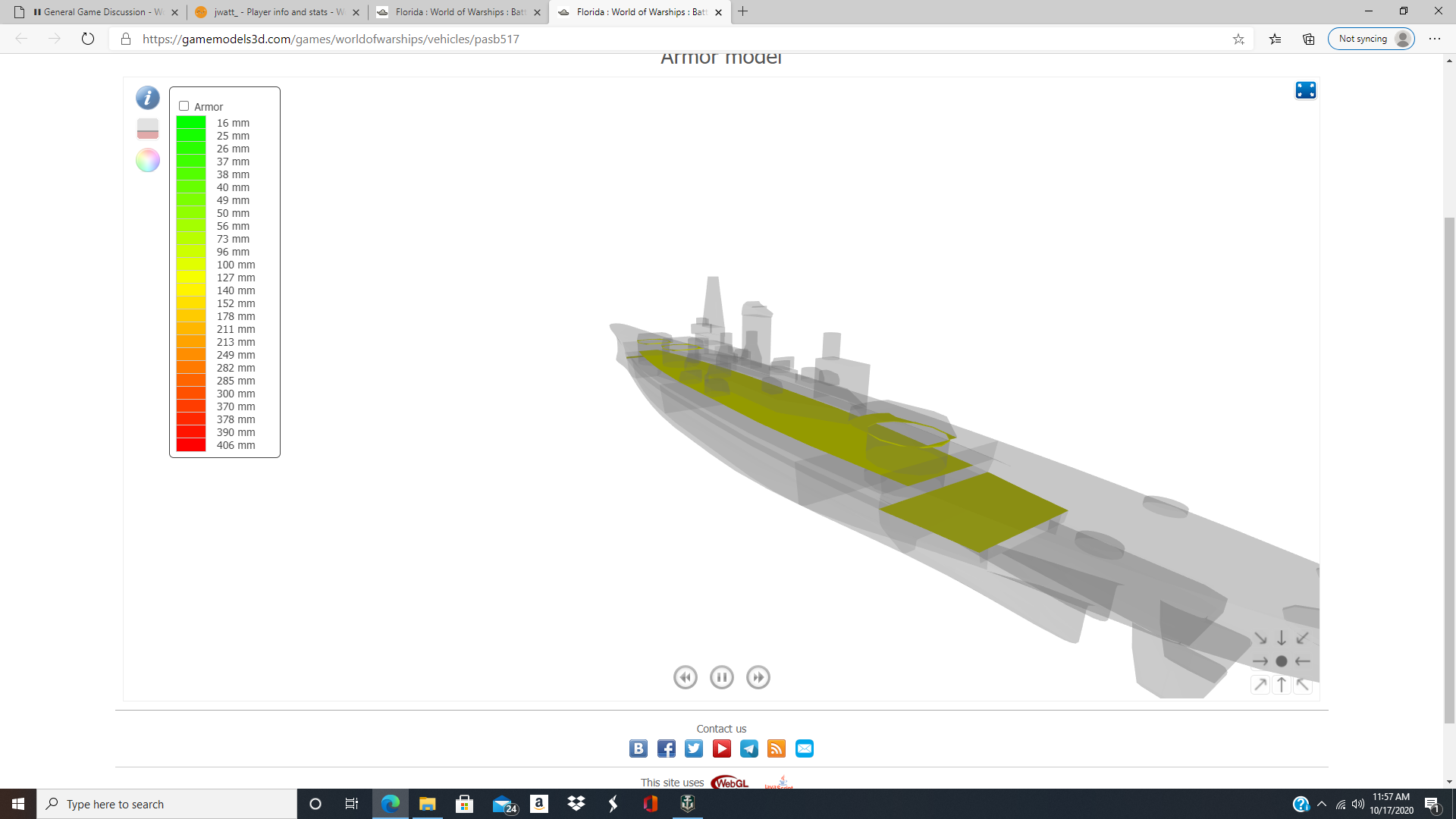1456x819 pixels.
Task: Click the browser address bar URL
Action: click(x=331, y=39)
